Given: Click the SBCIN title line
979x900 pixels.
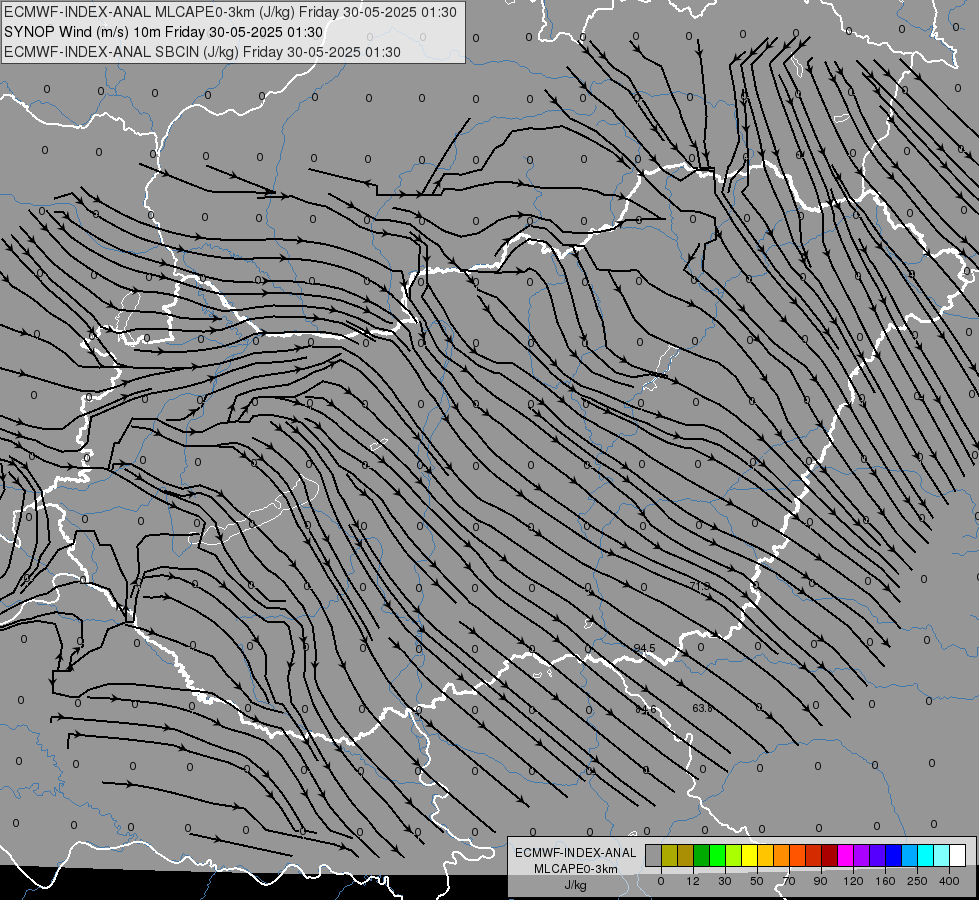Looking at the screenshot, I should coord(202,52).
